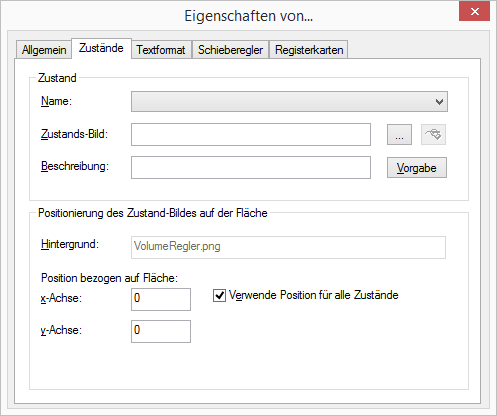The width and height of the screenshot is (497, 416).
Task: Uncheck Verwende Position für alle Zustände
Action: 219,295
